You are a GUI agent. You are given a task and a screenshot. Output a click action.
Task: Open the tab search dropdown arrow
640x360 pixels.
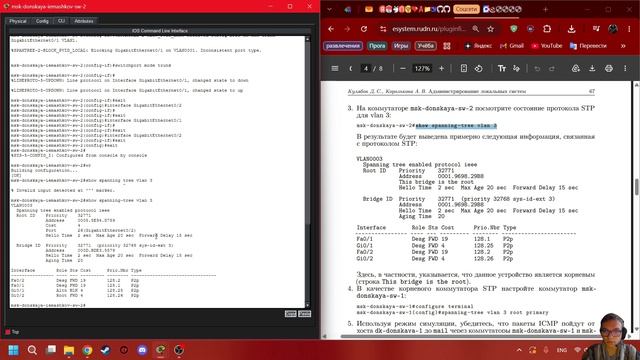tap(329, 9)
